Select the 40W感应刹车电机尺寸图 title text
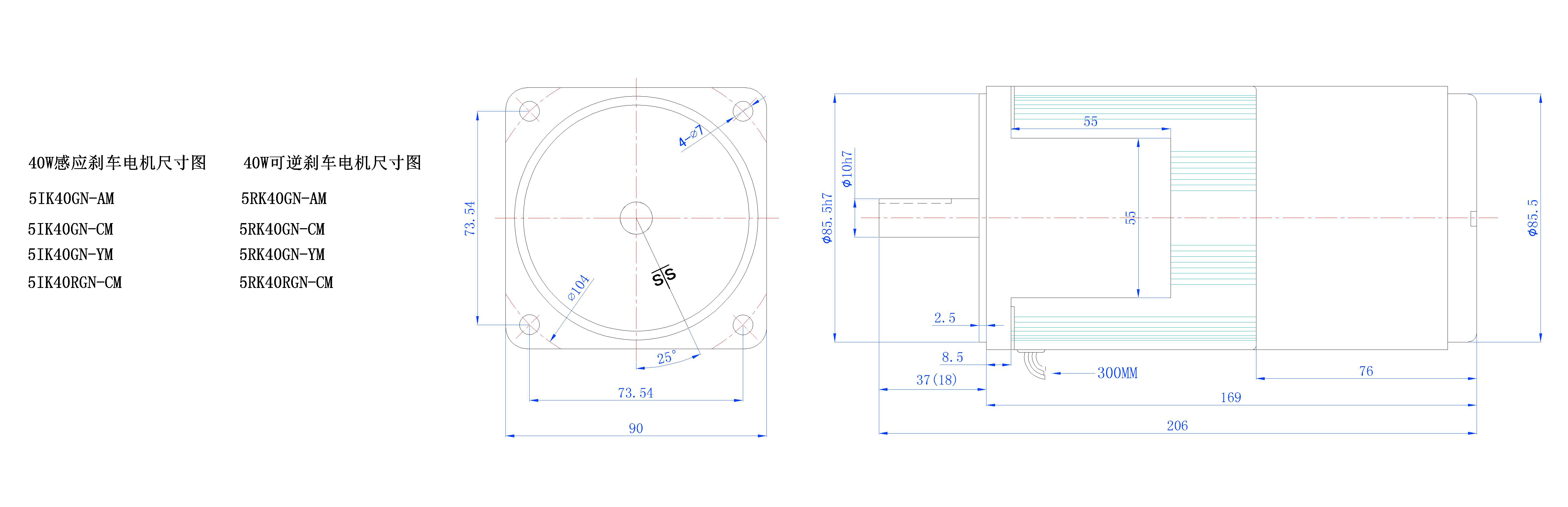The image size is (1568, 507). pos(117,163)
